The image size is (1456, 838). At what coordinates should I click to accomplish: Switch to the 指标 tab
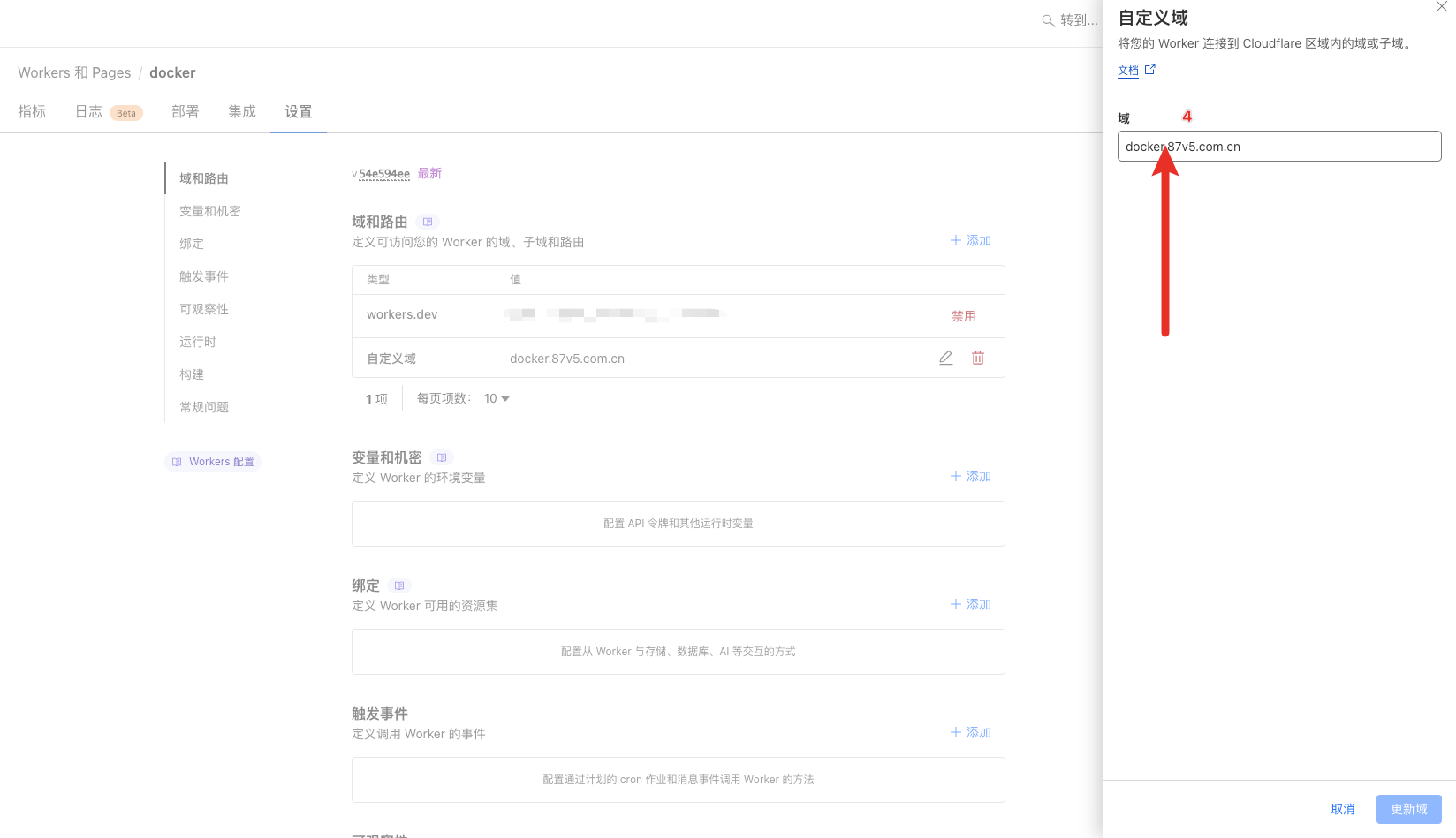pos(32,111)
